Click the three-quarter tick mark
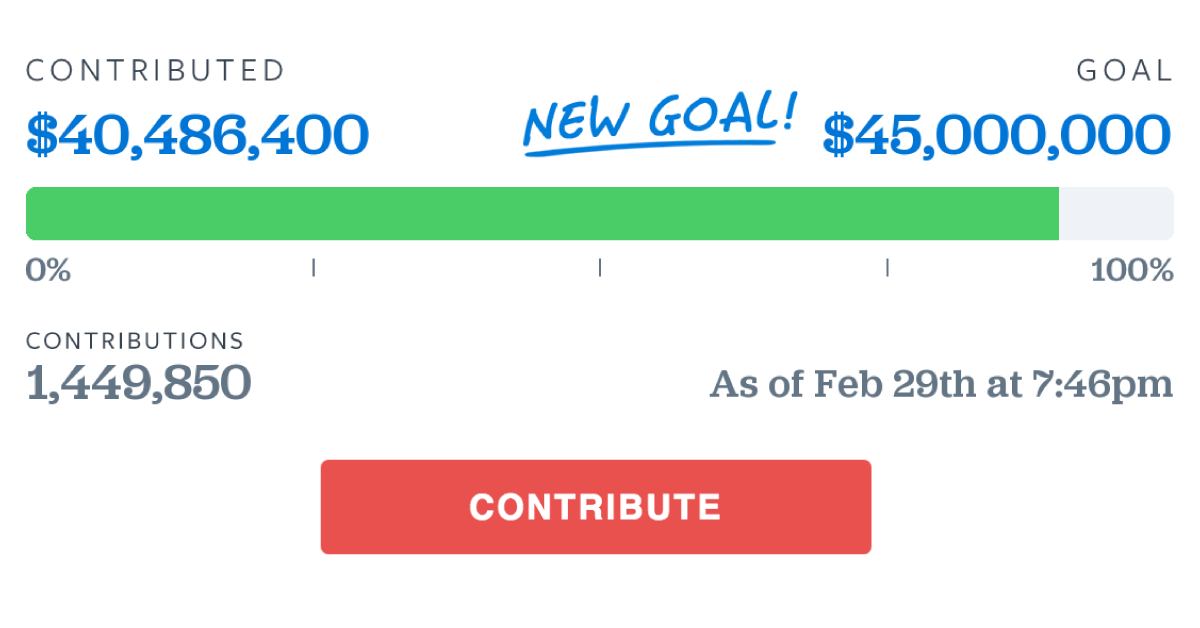Screen dimensions: 1200x628 (x=887, y=267)
